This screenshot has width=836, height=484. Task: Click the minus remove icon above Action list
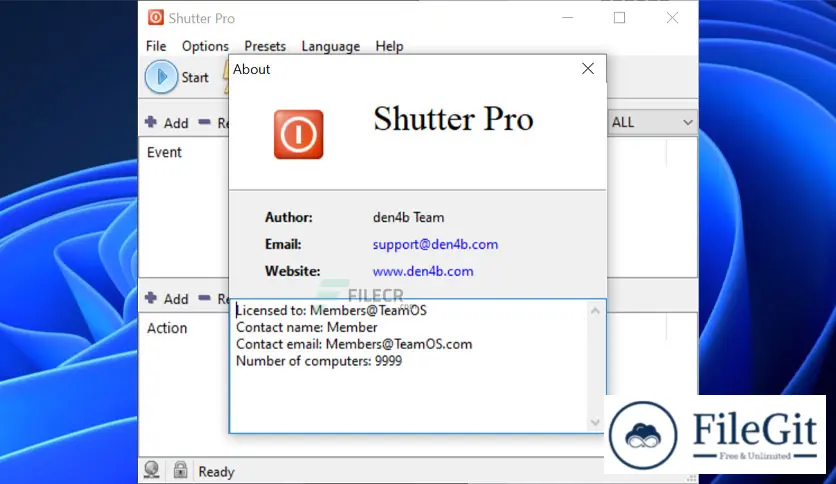point(204,298)
